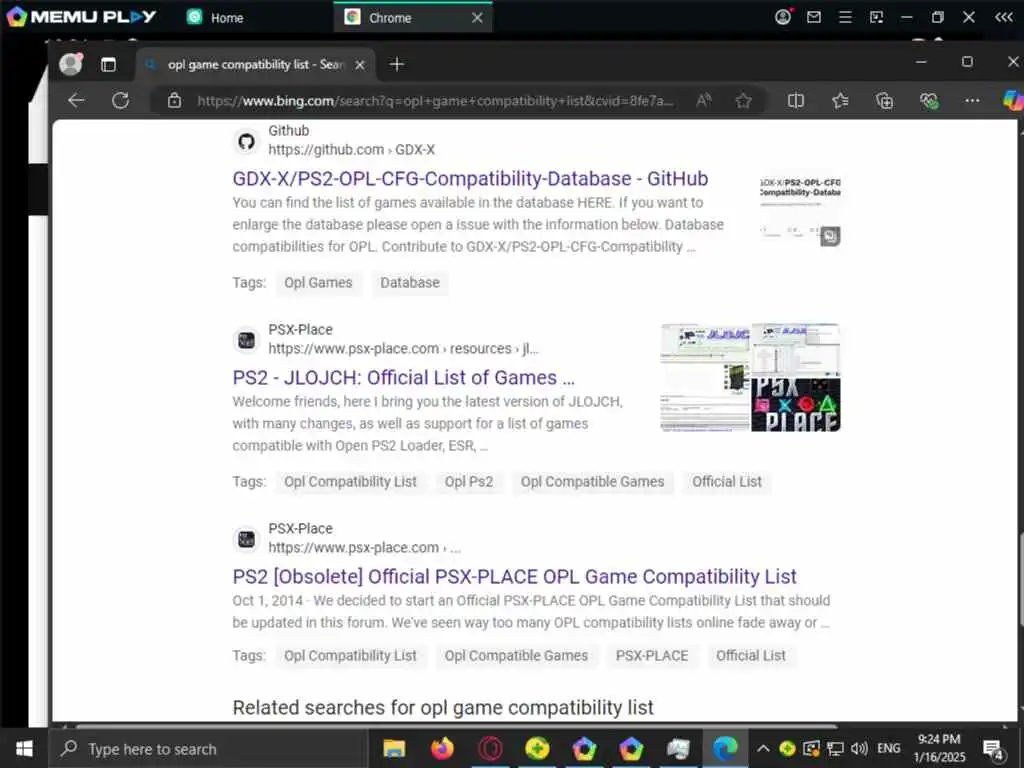Click the Windows taskbar search box
The image size is (1024, 768).
[x=209, y=749]
